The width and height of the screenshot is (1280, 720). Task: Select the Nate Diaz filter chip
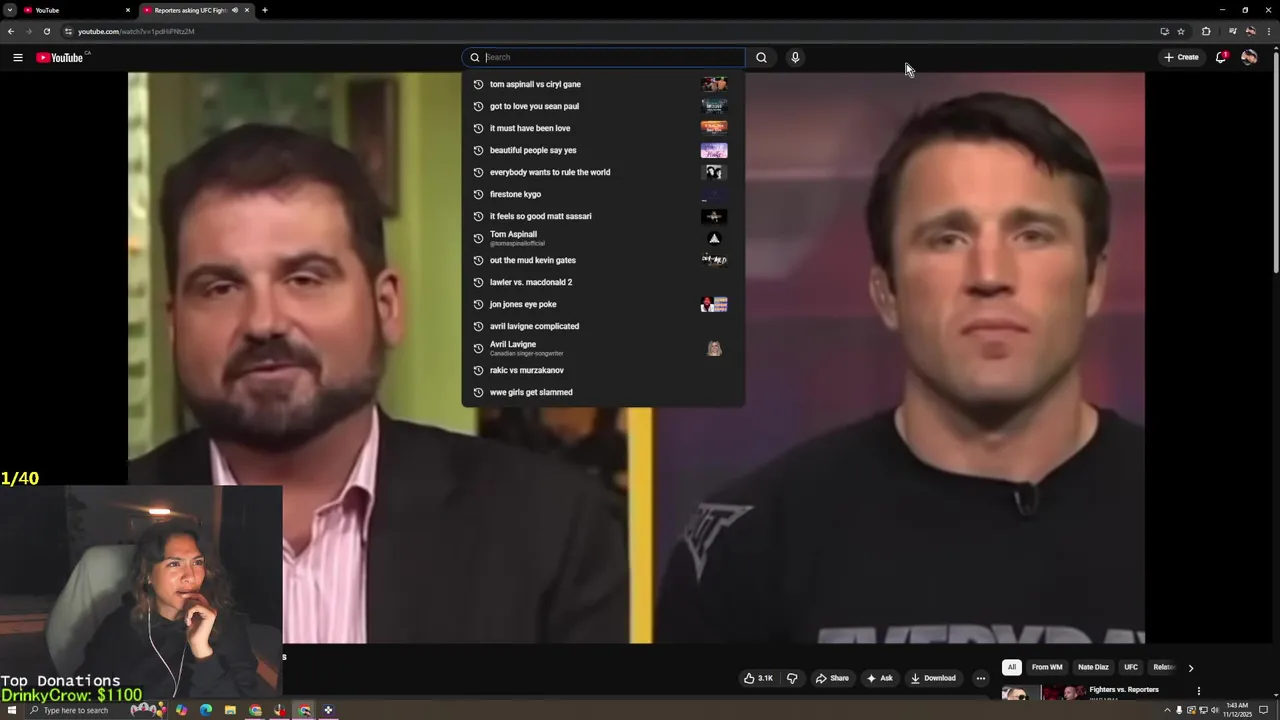[1093, 667]
